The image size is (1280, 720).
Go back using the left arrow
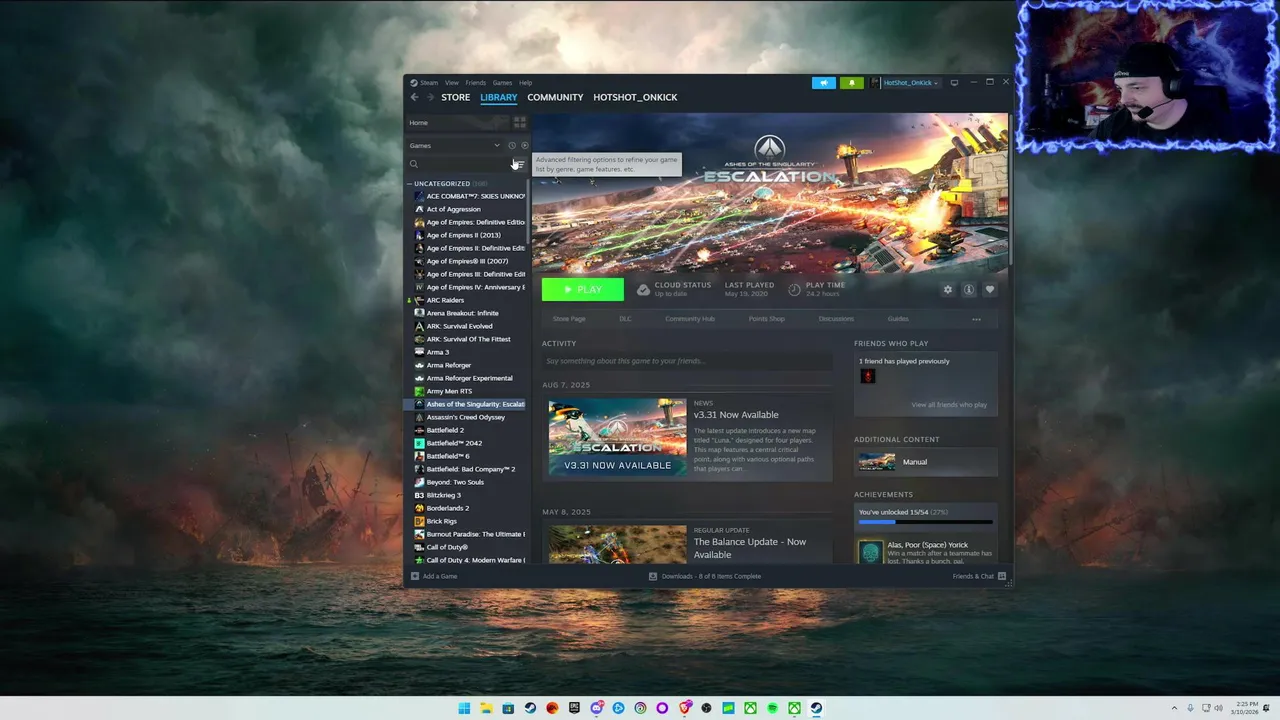[414, 97]
